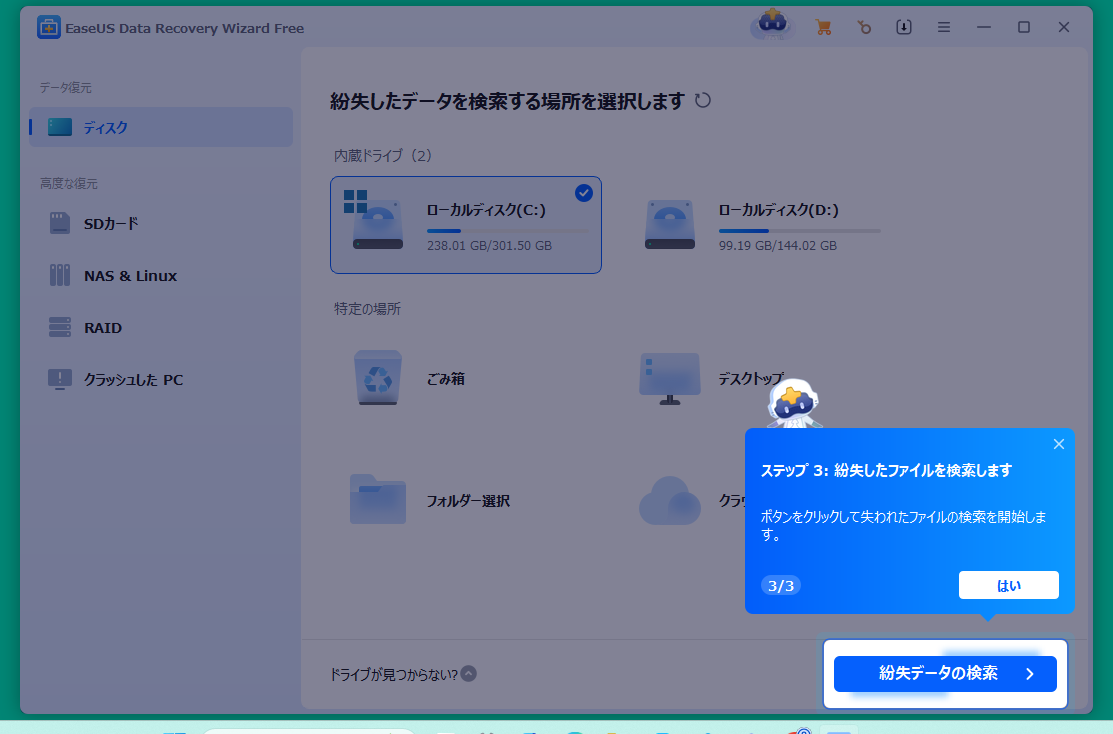Click the ごみ箱 recycle bin icon
This screenshot has width=1113, height=734.
(x=378, y=378)
